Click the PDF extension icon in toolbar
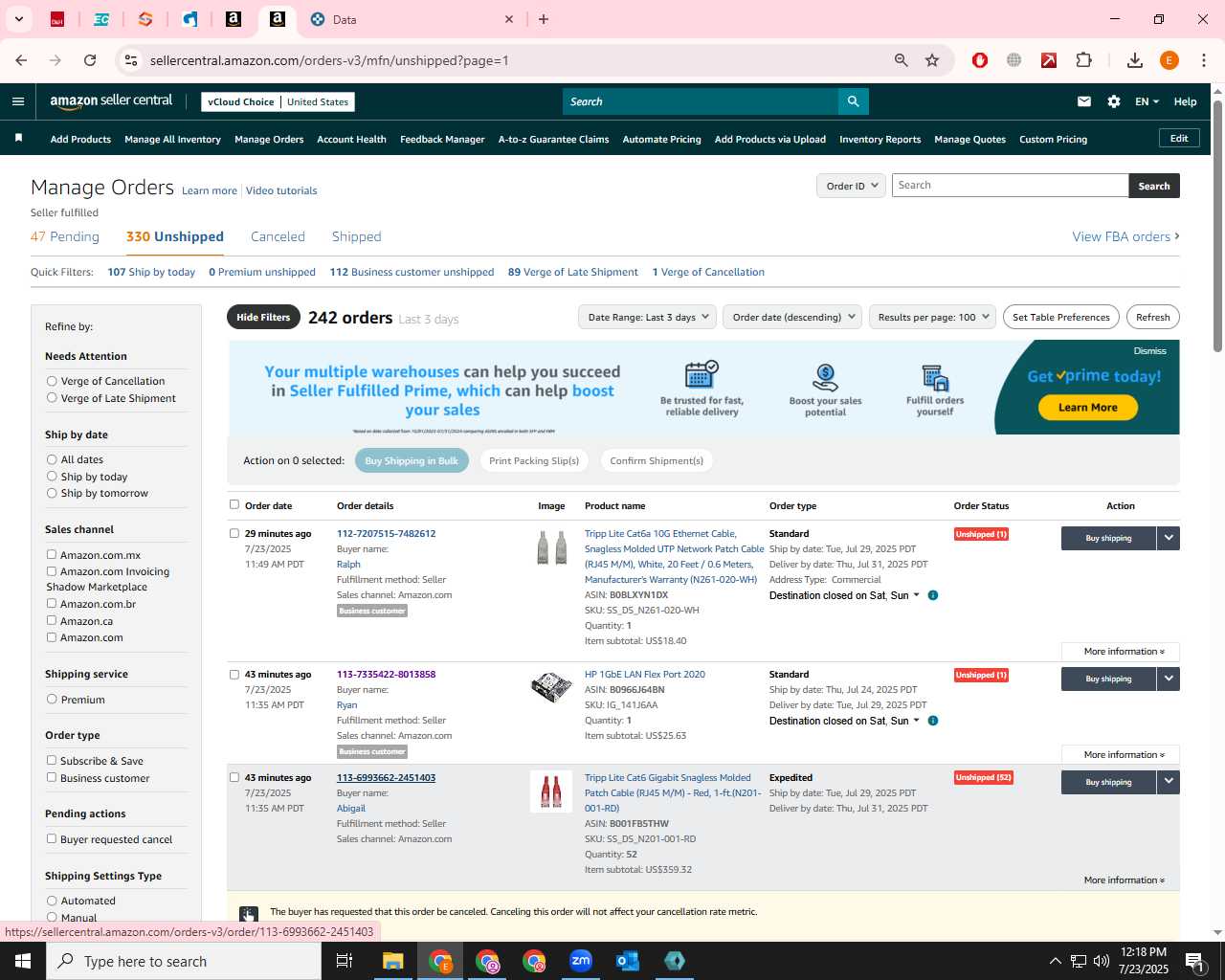Screen dimensions: 1225x980 (x=1049, y=60)
